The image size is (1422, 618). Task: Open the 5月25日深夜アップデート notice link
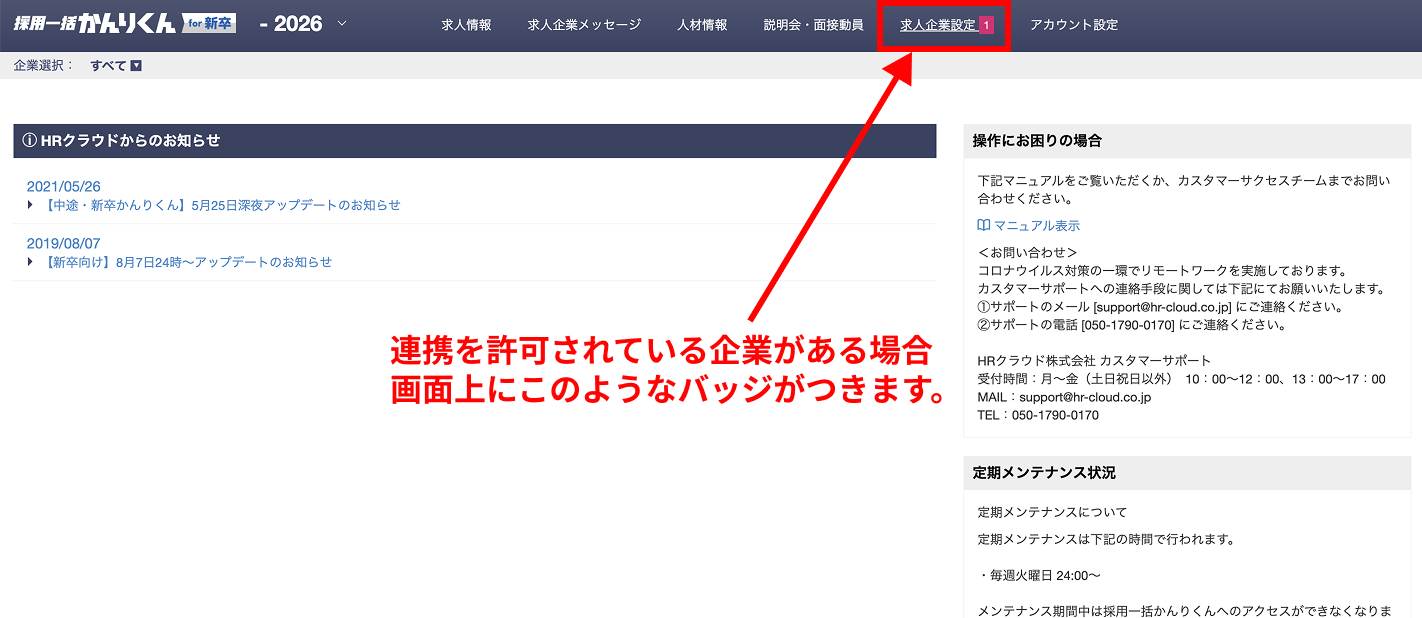(x=222, y=205)
